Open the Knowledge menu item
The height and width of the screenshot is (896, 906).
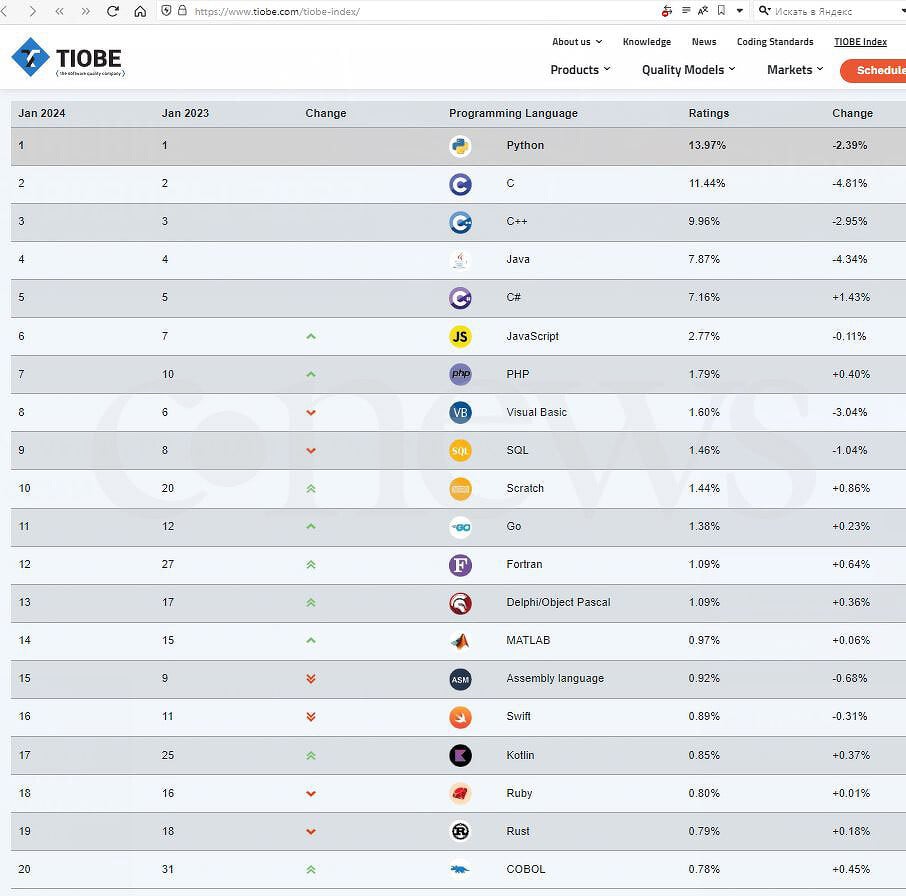[x=647, y=42]
